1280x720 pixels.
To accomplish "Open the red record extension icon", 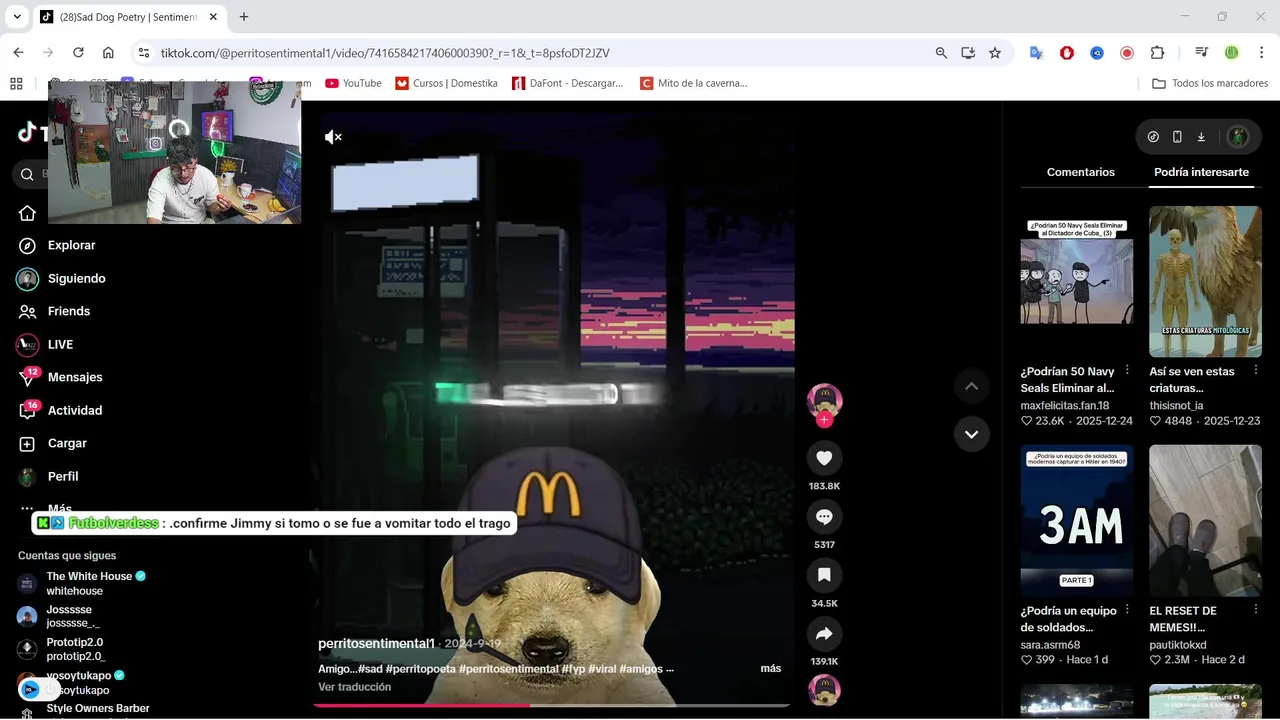I will [1127, 53].
